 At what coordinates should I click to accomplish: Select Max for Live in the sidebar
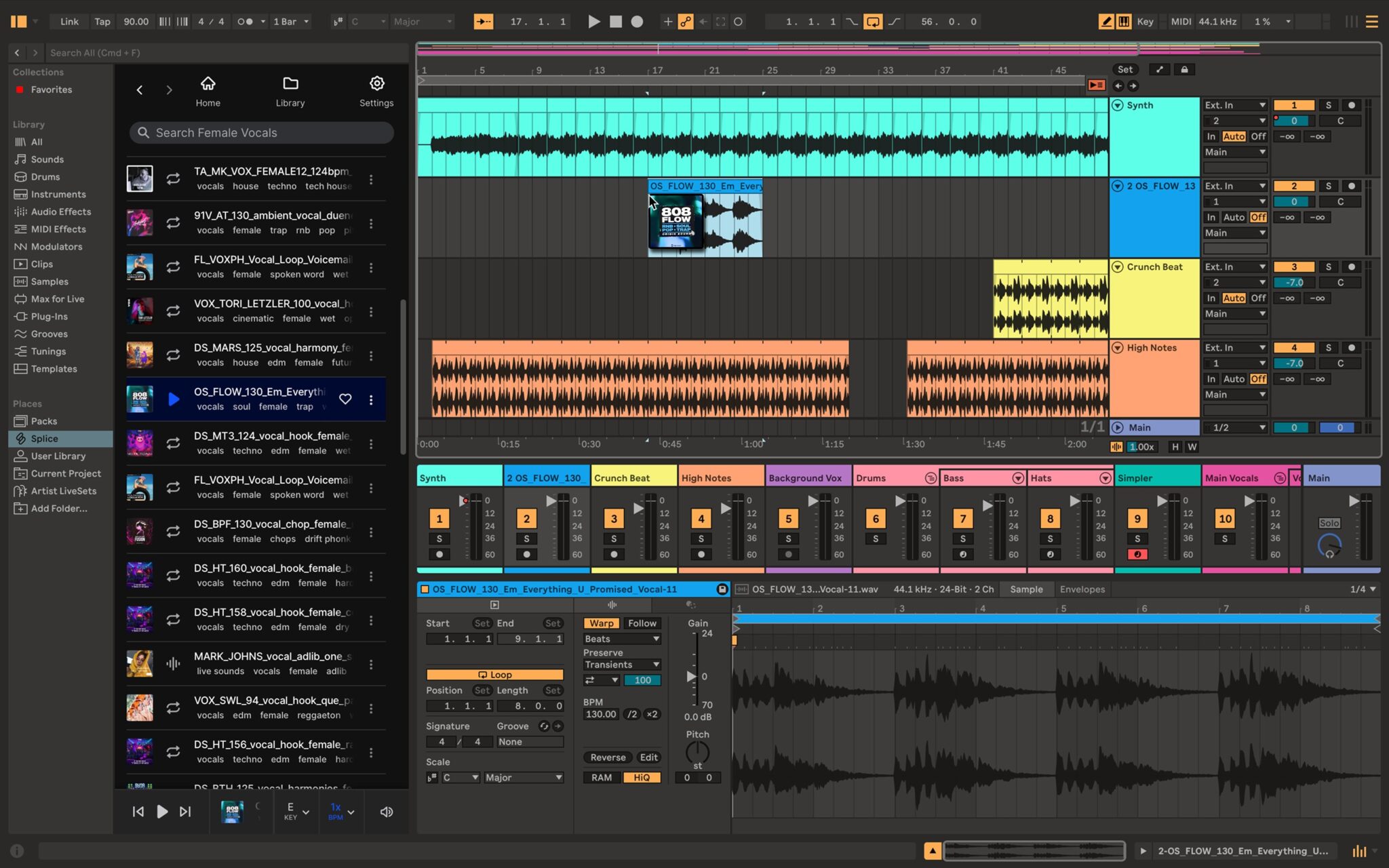[x=58, y=298]
